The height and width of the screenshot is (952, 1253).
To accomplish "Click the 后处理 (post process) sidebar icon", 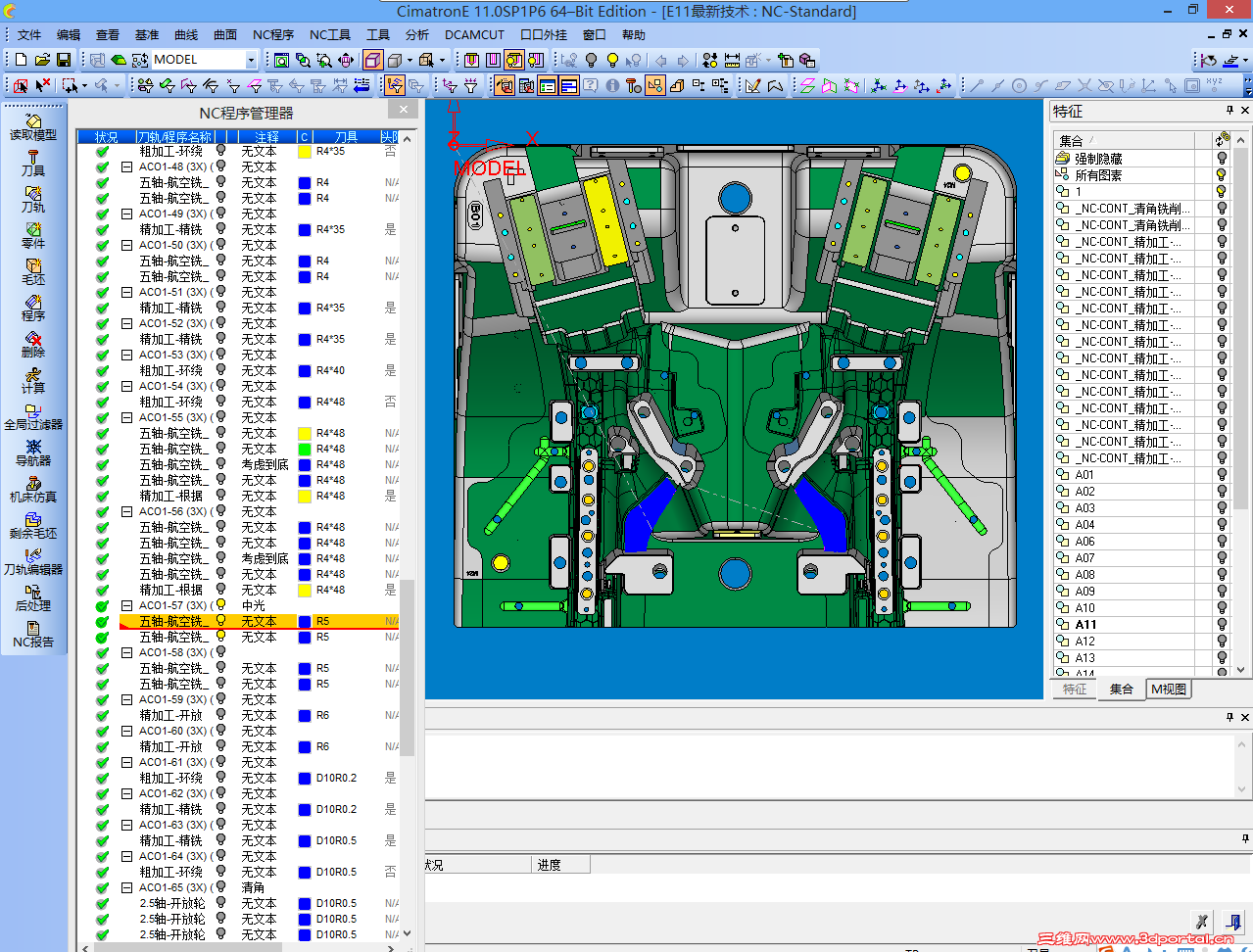I will 33,597.
